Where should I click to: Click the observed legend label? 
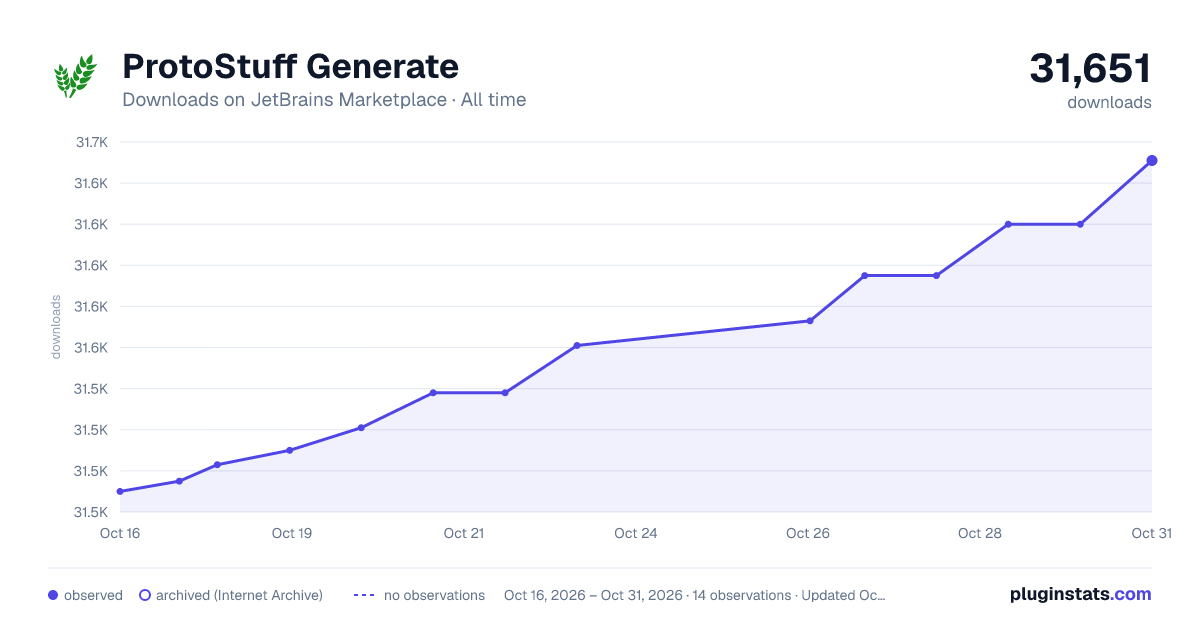(93, 595)
